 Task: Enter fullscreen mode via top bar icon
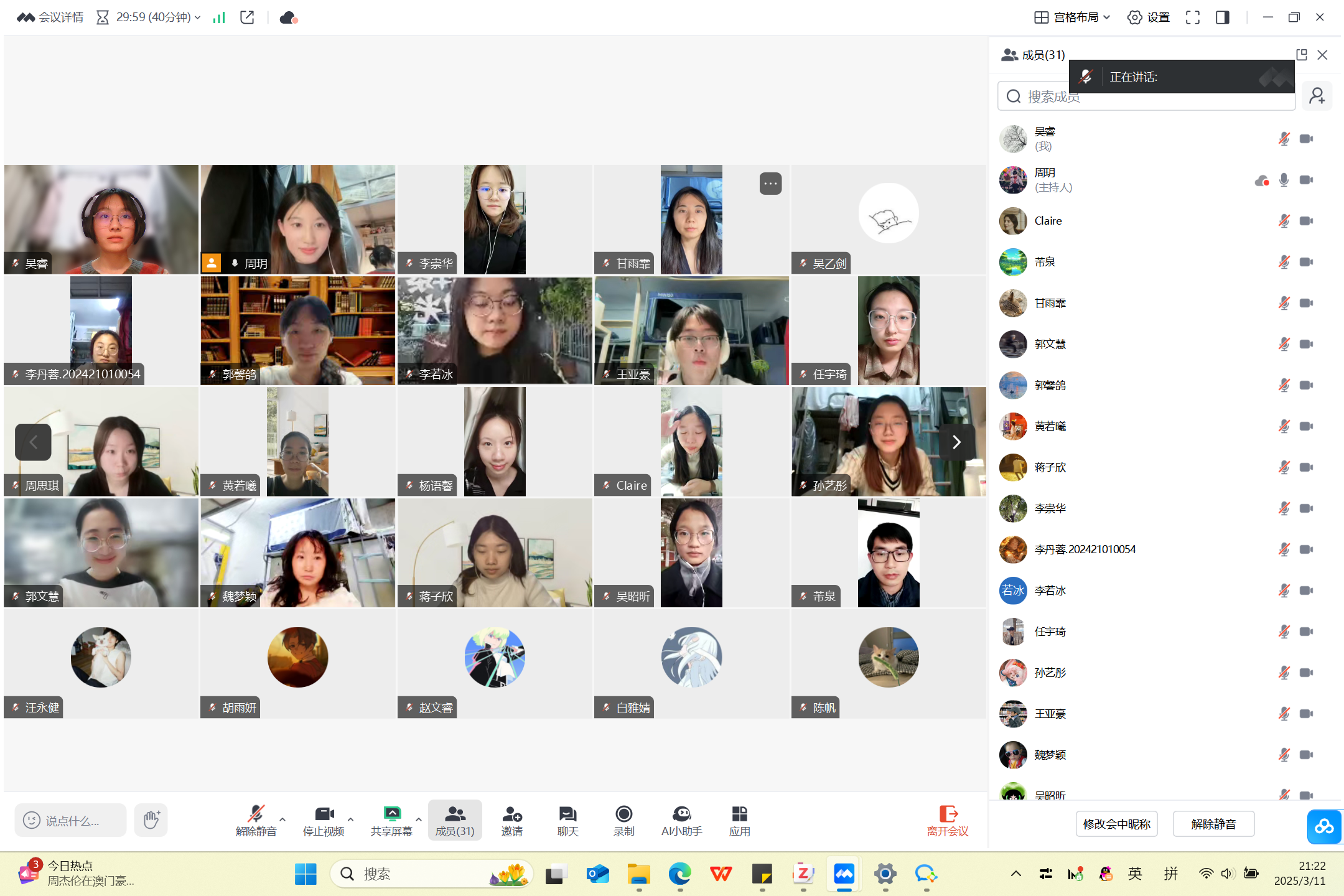pyautogui.click(x=1192, y=17)
